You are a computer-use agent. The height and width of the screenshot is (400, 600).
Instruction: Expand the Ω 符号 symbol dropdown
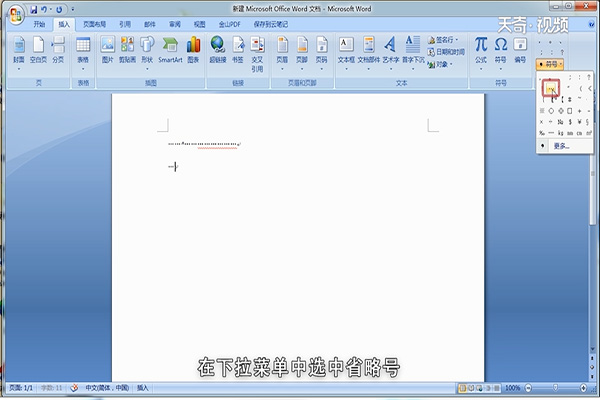click(501, 49)
